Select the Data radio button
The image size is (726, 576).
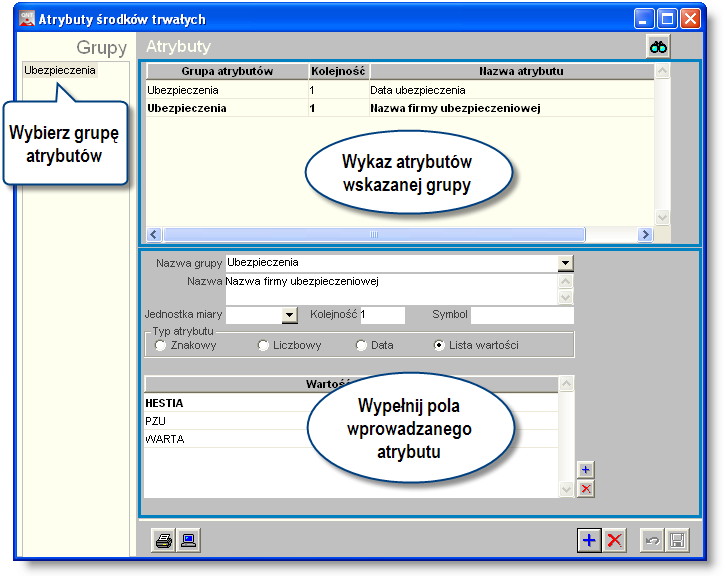(361, 345)
